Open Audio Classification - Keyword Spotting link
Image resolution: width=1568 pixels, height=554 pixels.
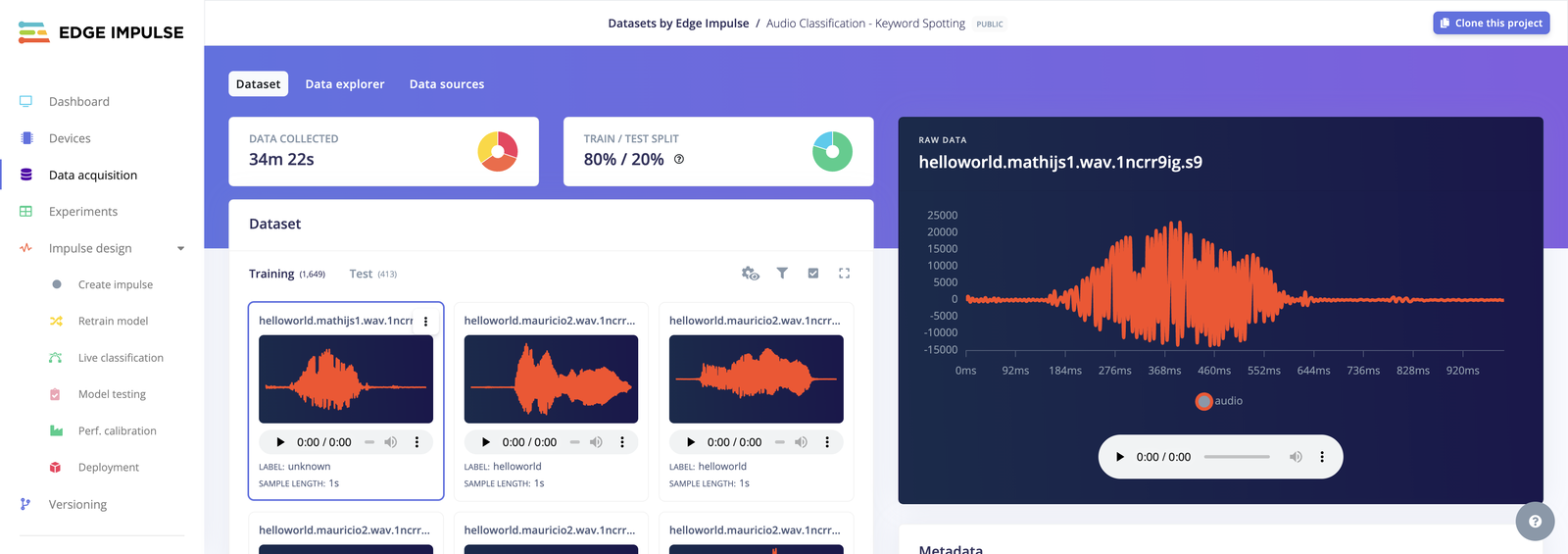[865, 24]
